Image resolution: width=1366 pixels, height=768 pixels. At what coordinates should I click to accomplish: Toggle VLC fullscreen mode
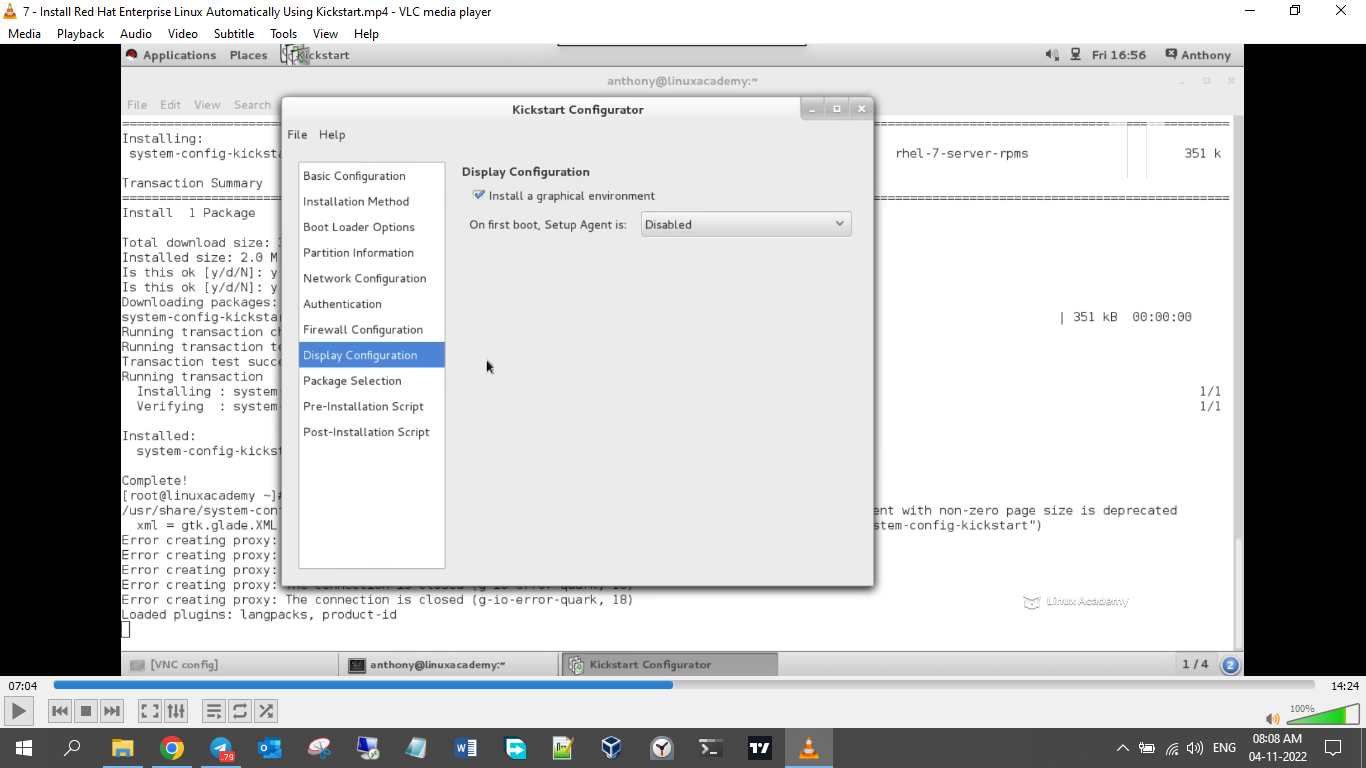(x=150, y=711)
